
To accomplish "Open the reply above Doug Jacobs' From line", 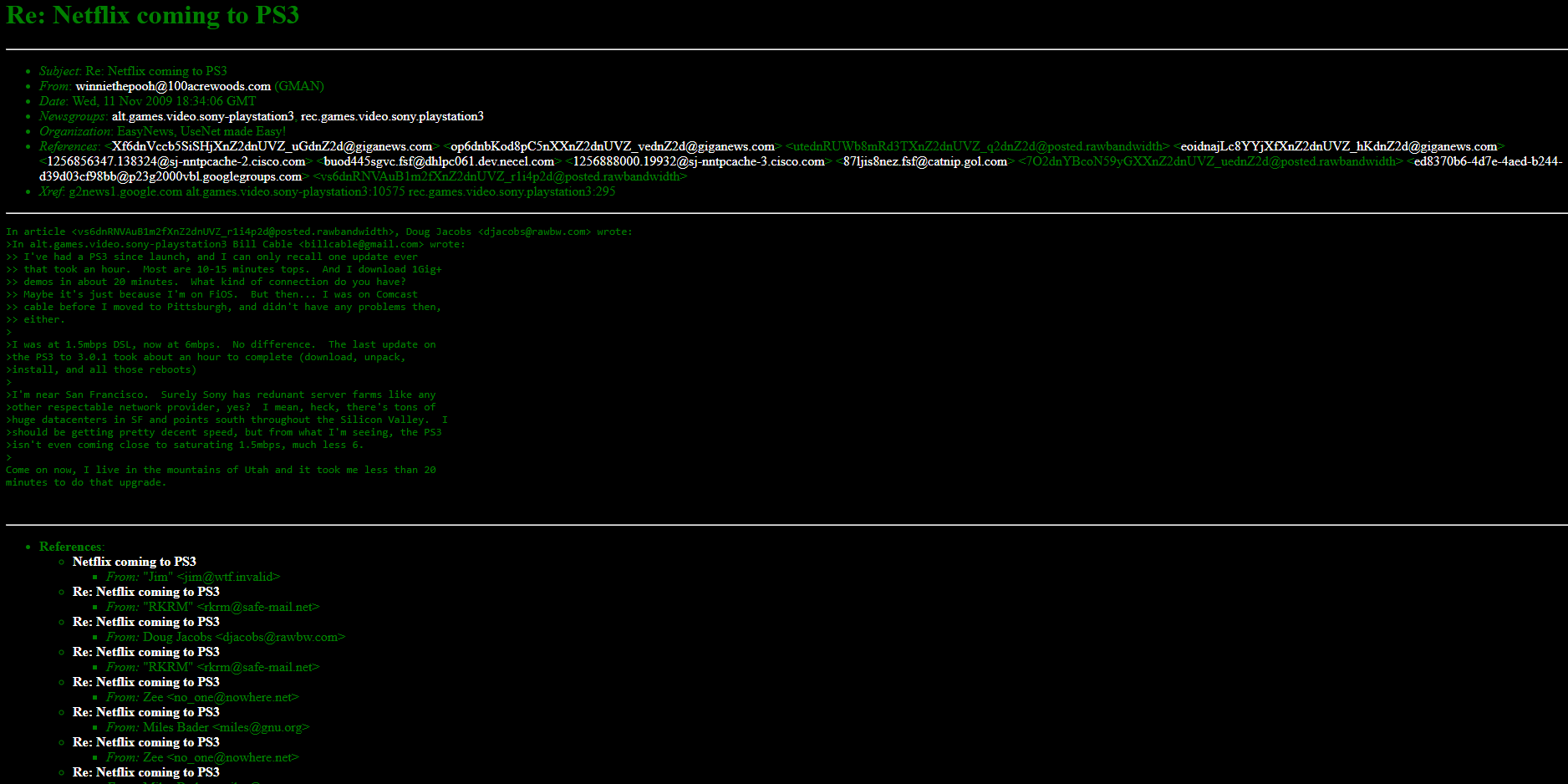I will [x=146, y=622].
